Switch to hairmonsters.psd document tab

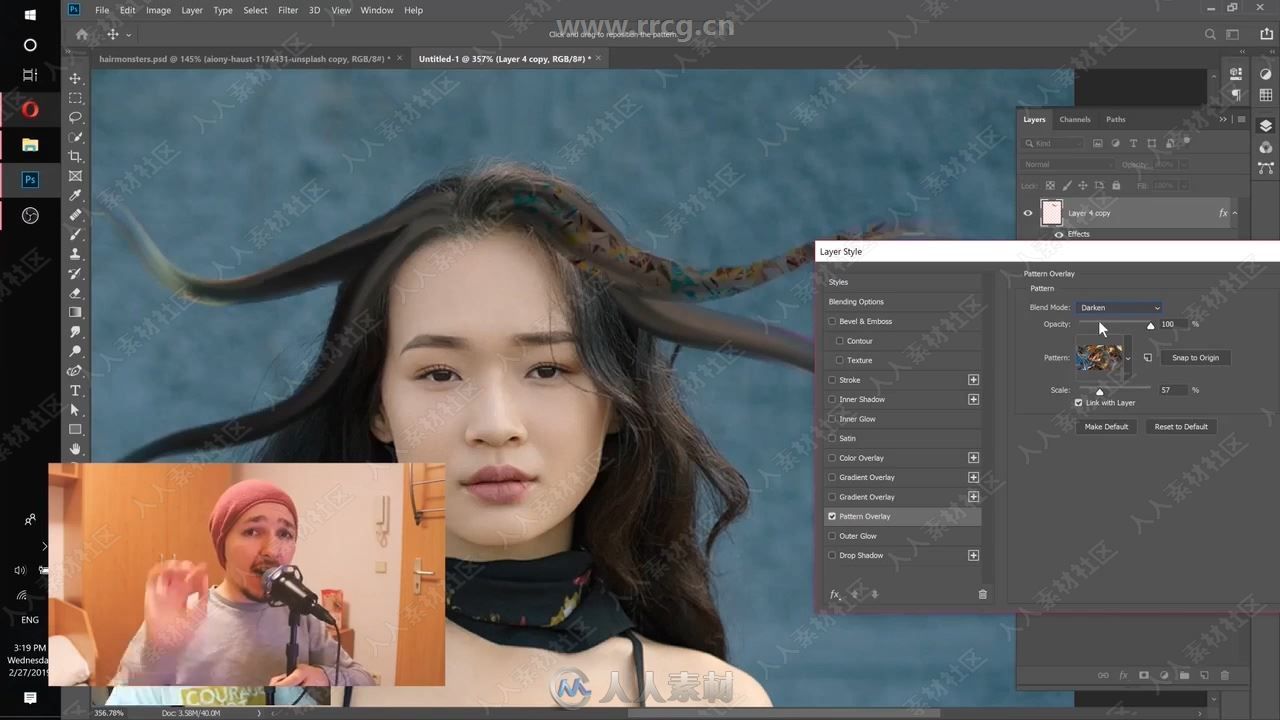(x=244, y=58)
